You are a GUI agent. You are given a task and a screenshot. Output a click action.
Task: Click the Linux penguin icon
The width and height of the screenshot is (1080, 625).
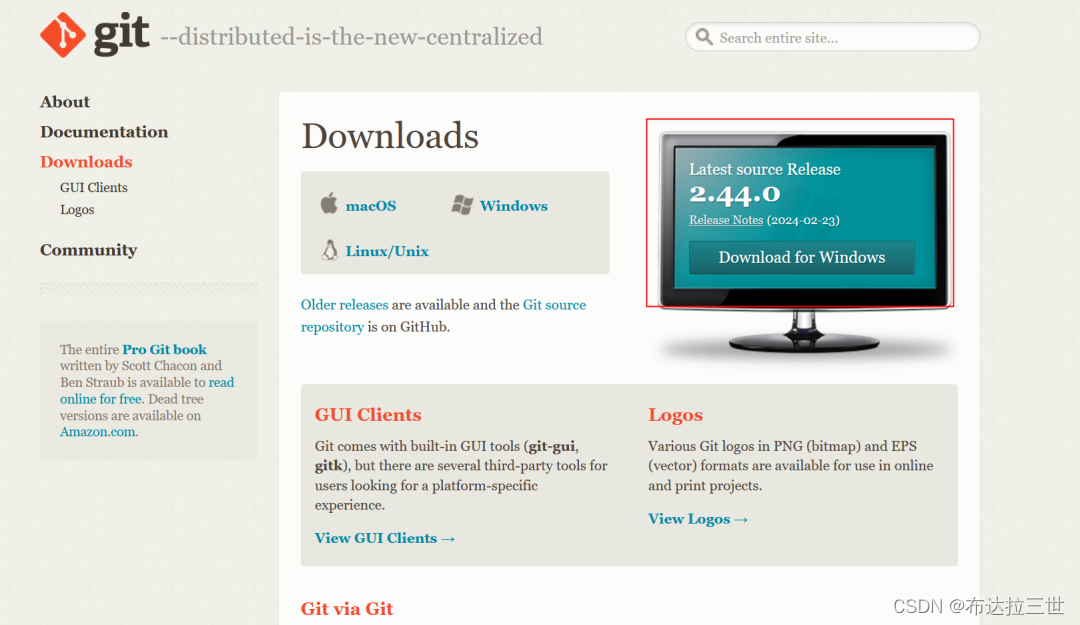330,250
